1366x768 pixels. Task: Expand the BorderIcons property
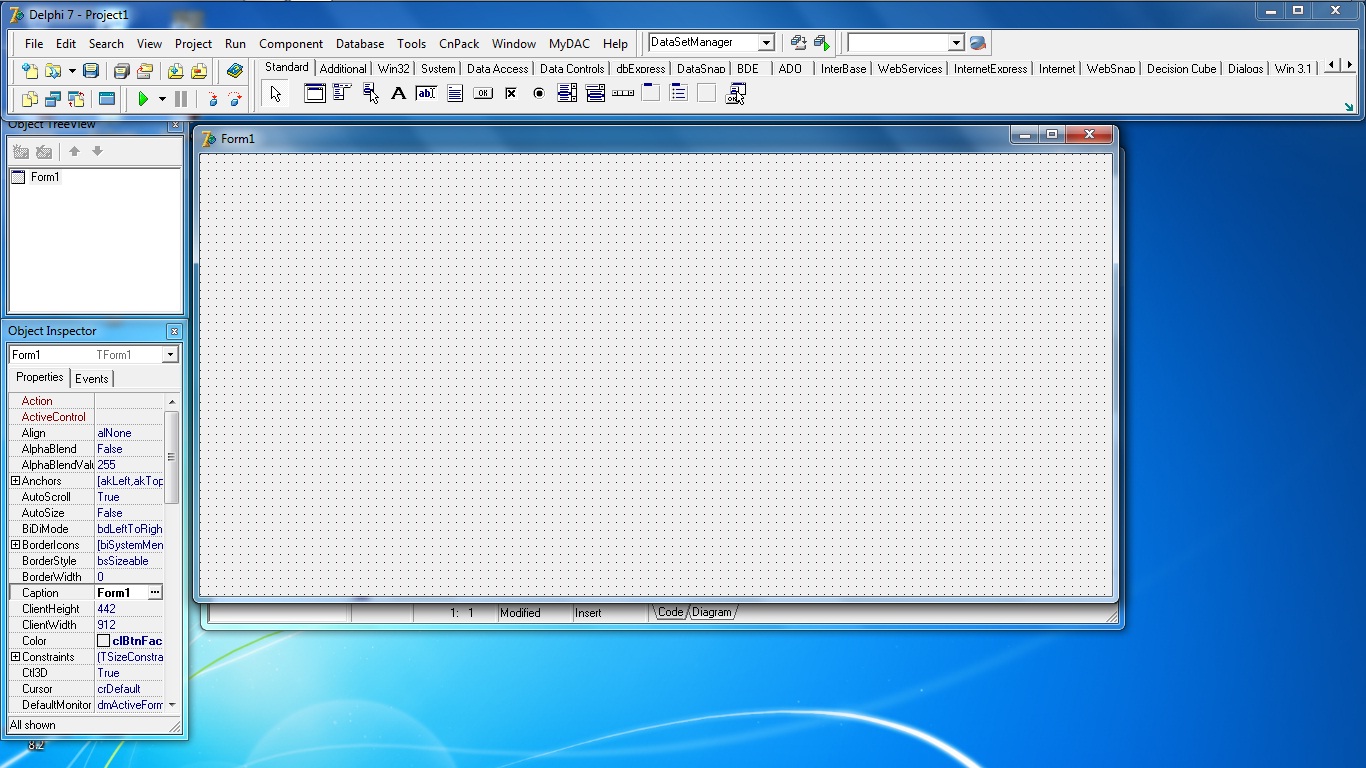15,545
